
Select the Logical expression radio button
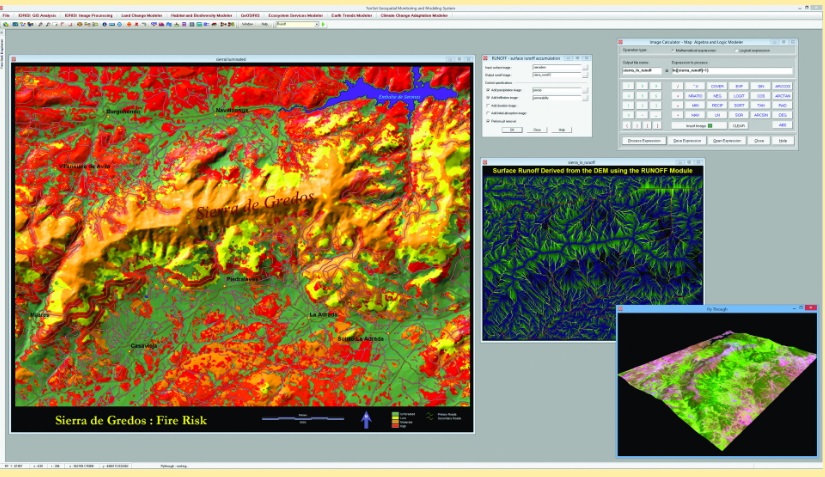click(735, 50)
